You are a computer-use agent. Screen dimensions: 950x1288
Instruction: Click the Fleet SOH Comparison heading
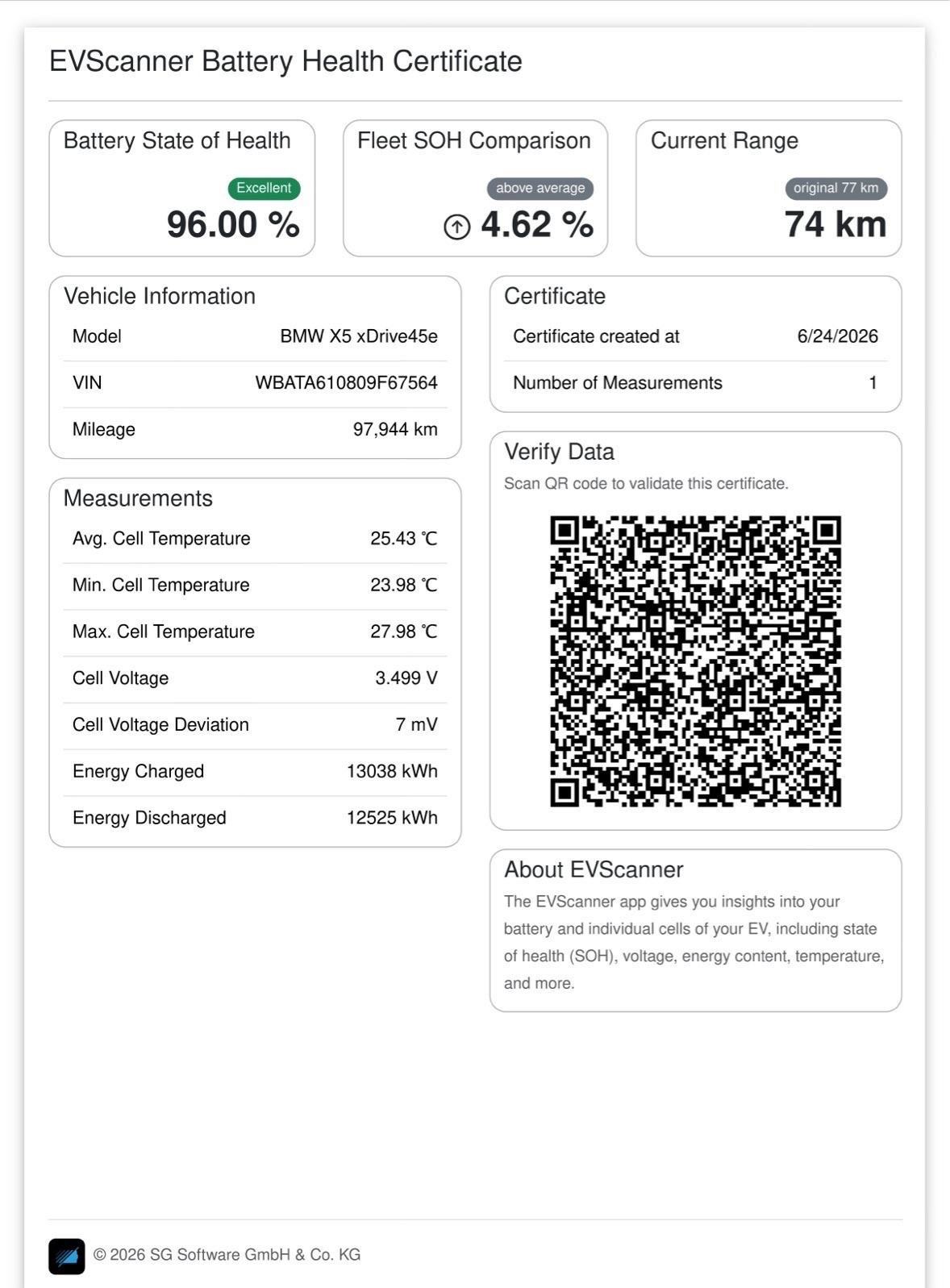[x=474, y=140]
